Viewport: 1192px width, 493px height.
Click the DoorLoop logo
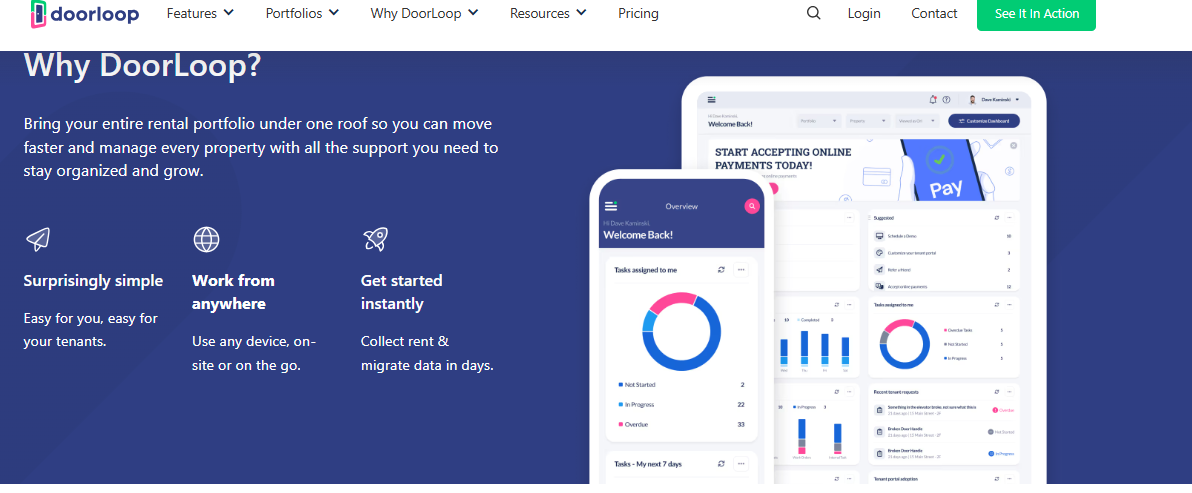[x=84, y=13]
